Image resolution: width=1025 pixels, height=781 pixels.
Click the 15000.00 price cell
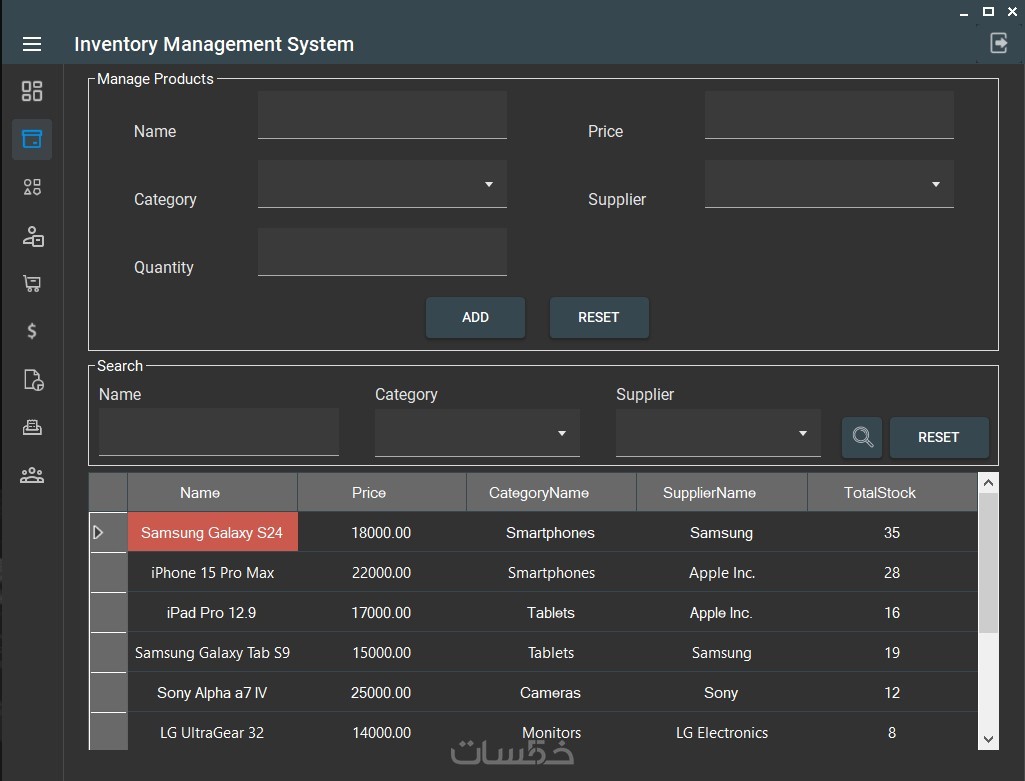382,652
